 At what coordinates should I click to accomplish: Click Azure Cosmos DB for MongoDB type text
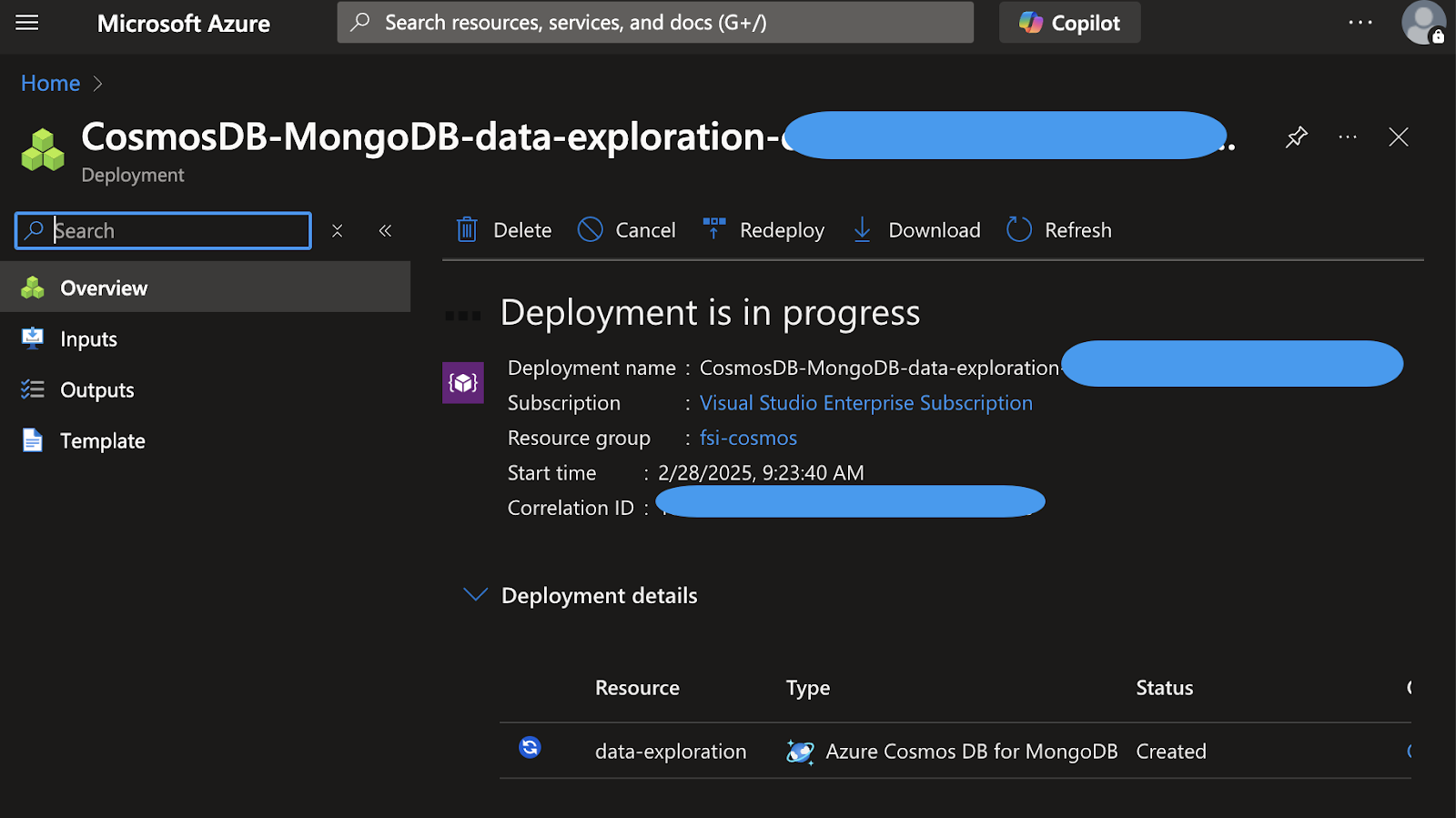click(971, 752)
